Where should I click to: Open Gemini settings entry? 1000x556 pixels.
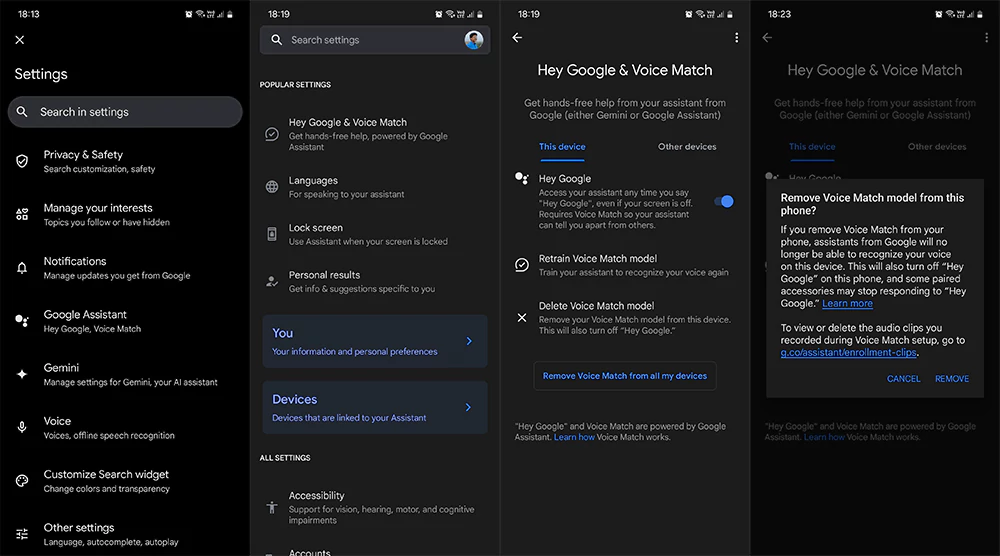(x=125, y=374)
